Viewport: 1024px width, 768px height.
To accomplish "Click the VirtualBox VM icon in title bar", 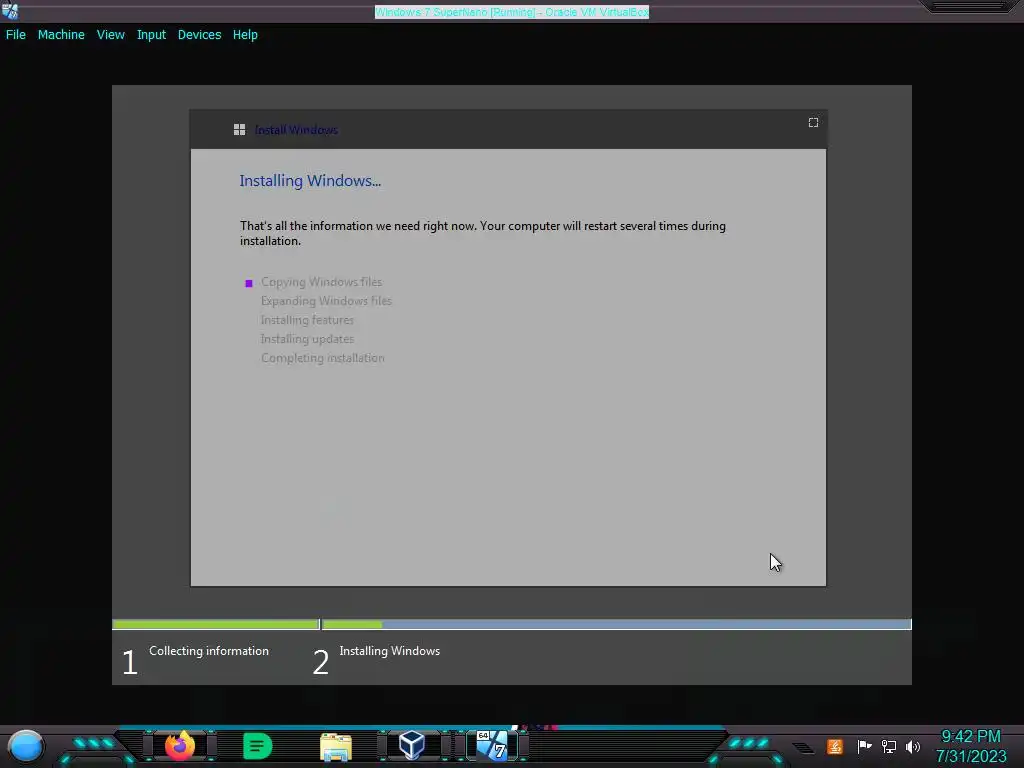I will point(10,10).
